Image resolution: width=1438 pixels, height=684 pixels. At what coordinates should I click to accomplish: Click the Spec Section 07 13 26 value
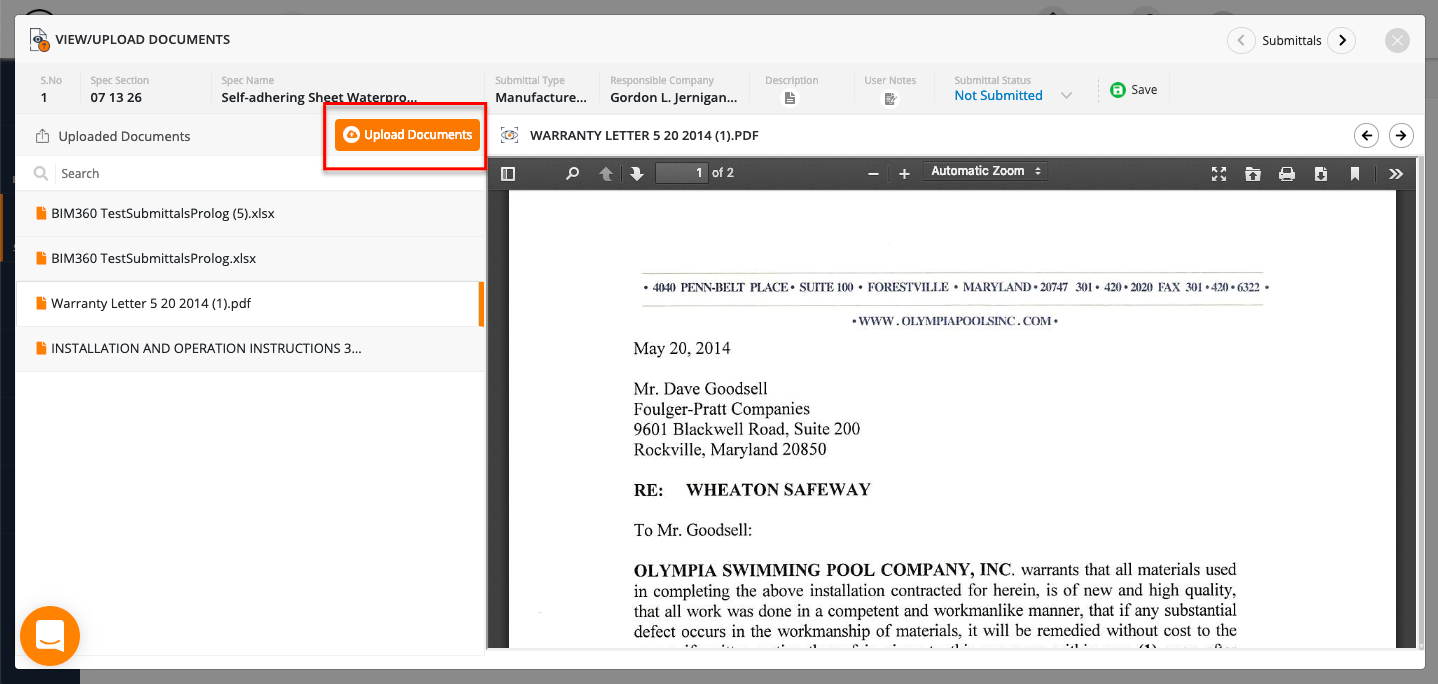[x=116, y=98]
